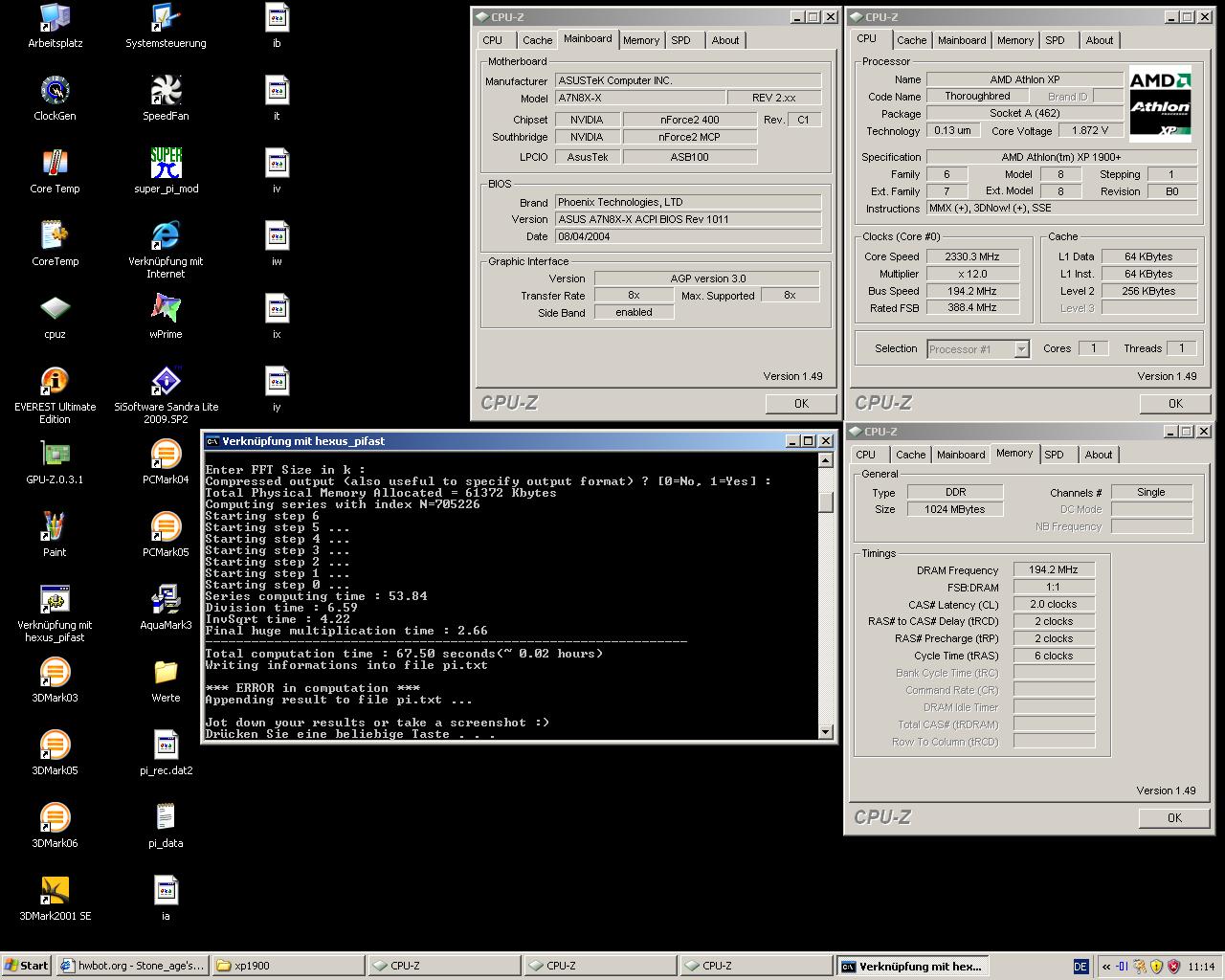
Task: Open About tab in Mainboard CPU-Z window
Action: pyautogui.click(x=725, y=40)
